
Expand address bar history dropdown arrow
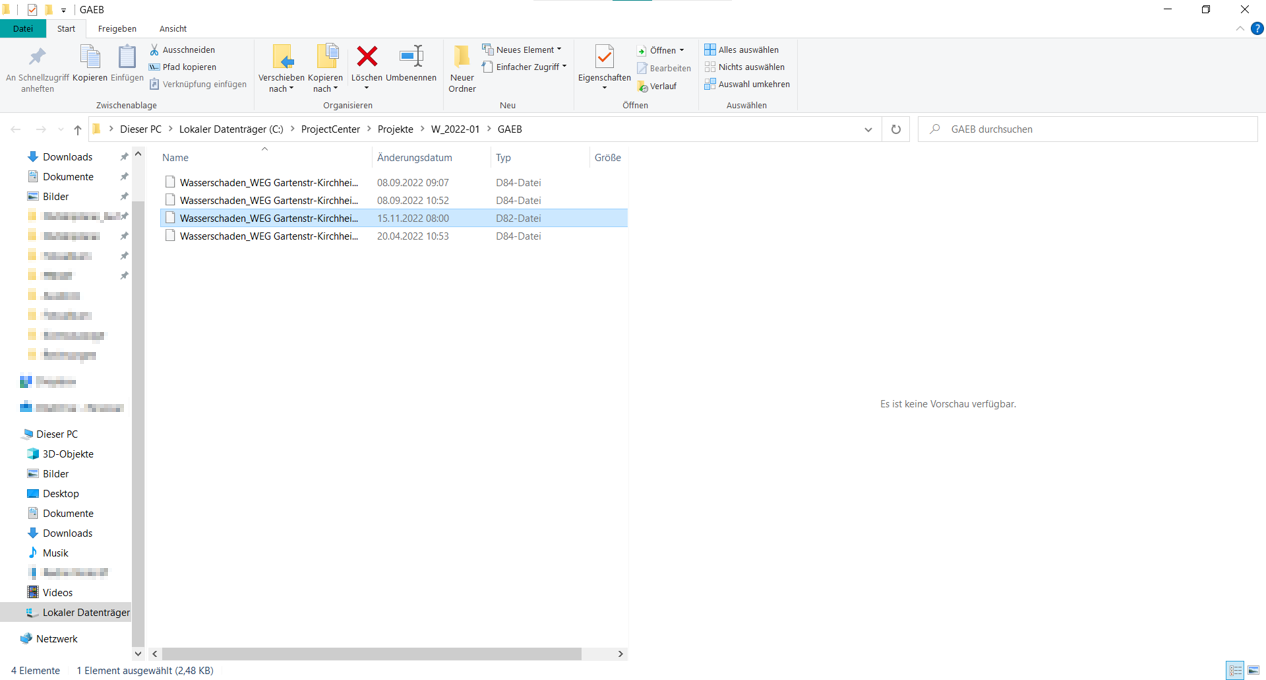[868, 129]
